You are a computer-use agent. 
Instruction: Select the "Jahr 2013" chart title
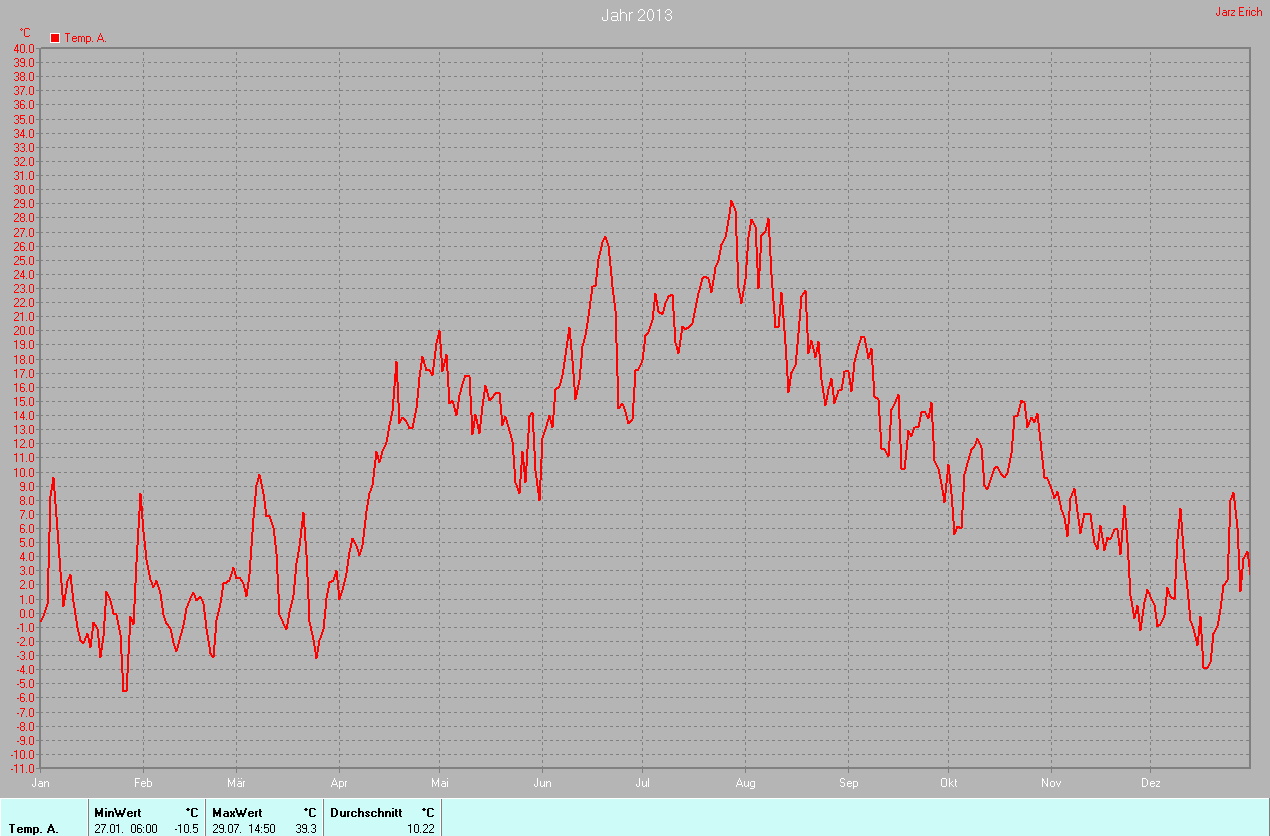coord(636,15)
